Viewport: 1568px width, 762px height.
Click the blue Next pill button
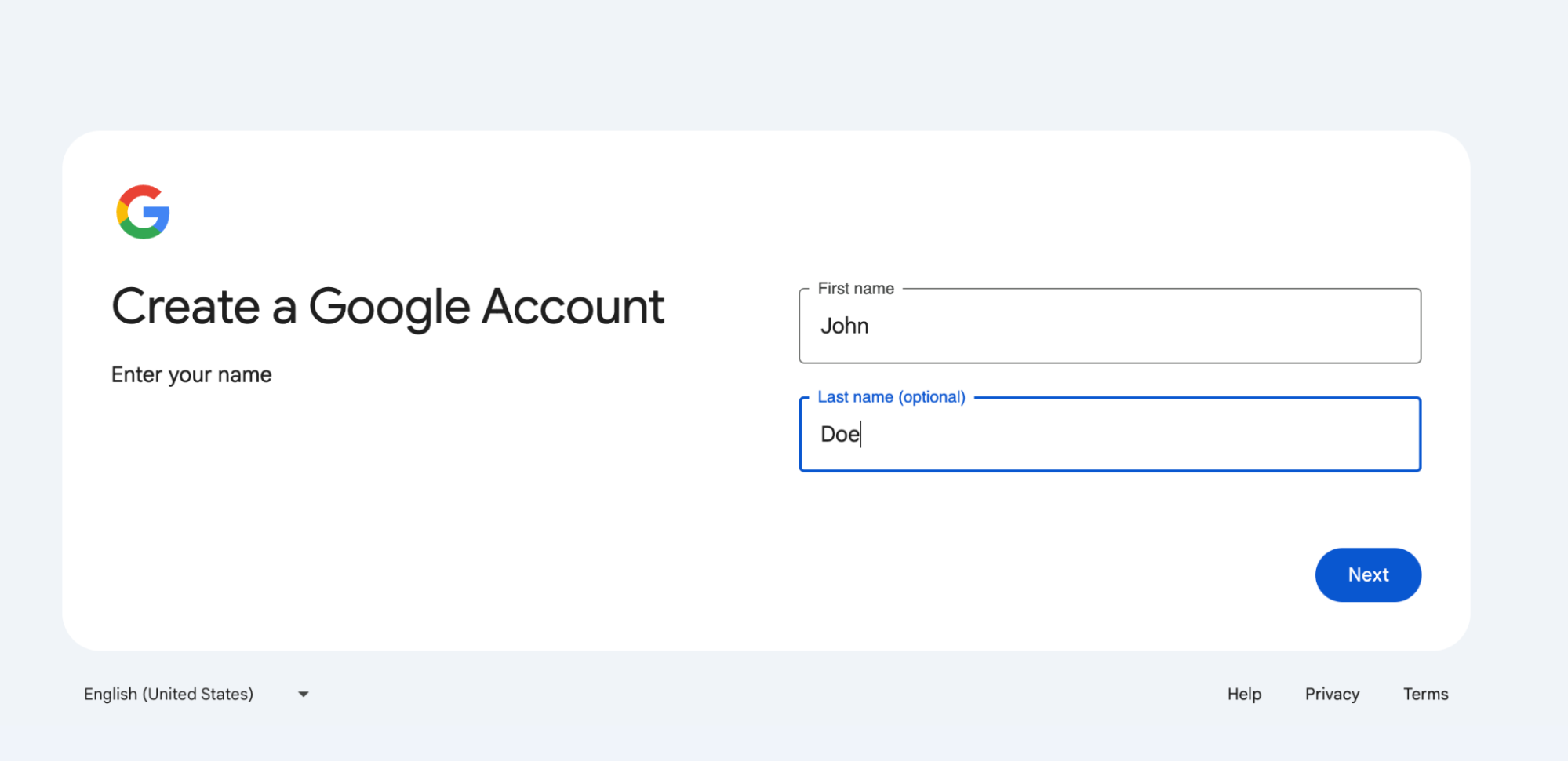click(x=1367, y=574)
